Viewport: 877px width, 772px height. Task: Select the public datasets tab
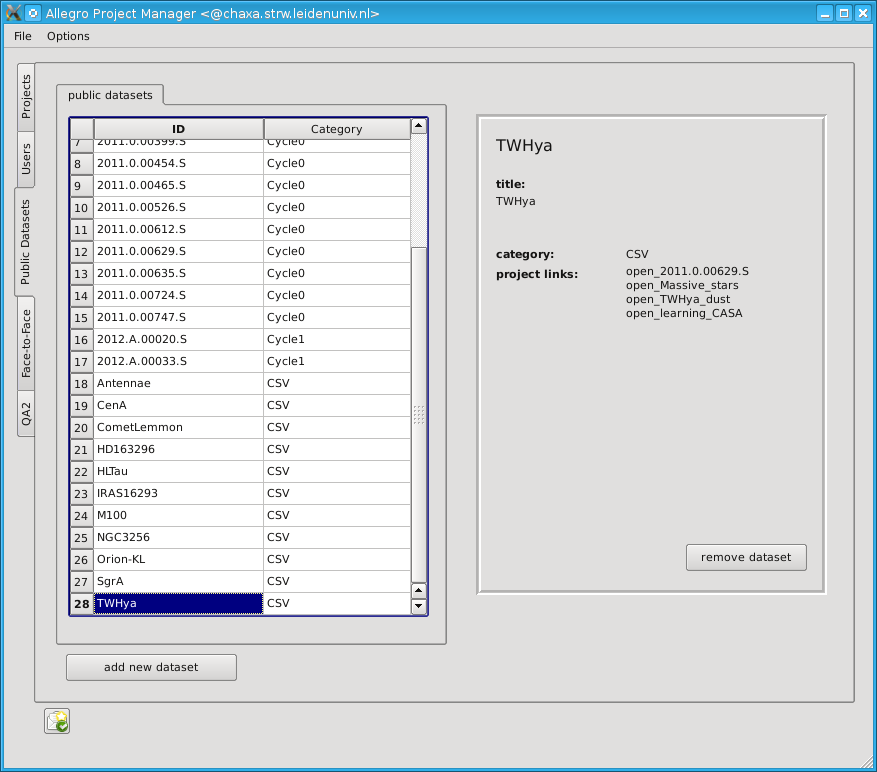point(110,95)
